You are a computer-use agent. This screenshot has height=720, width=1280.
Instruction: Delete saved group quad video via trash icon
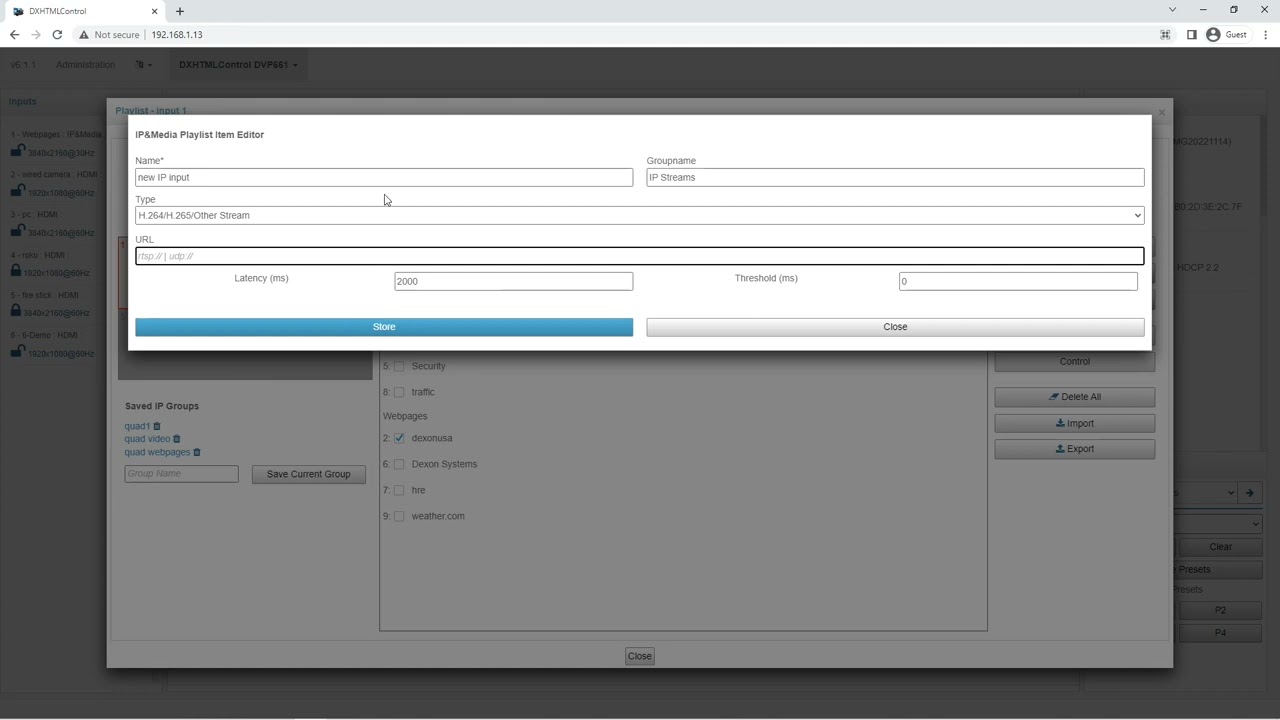click(x=177, y=439)
